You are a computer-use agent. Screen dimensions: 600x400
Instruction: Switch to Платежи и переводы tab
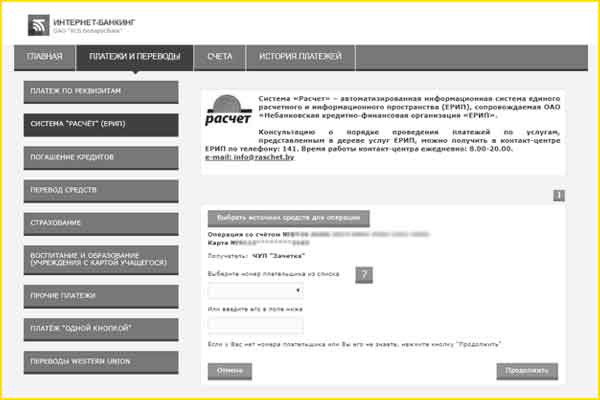[x=135, y=58]
